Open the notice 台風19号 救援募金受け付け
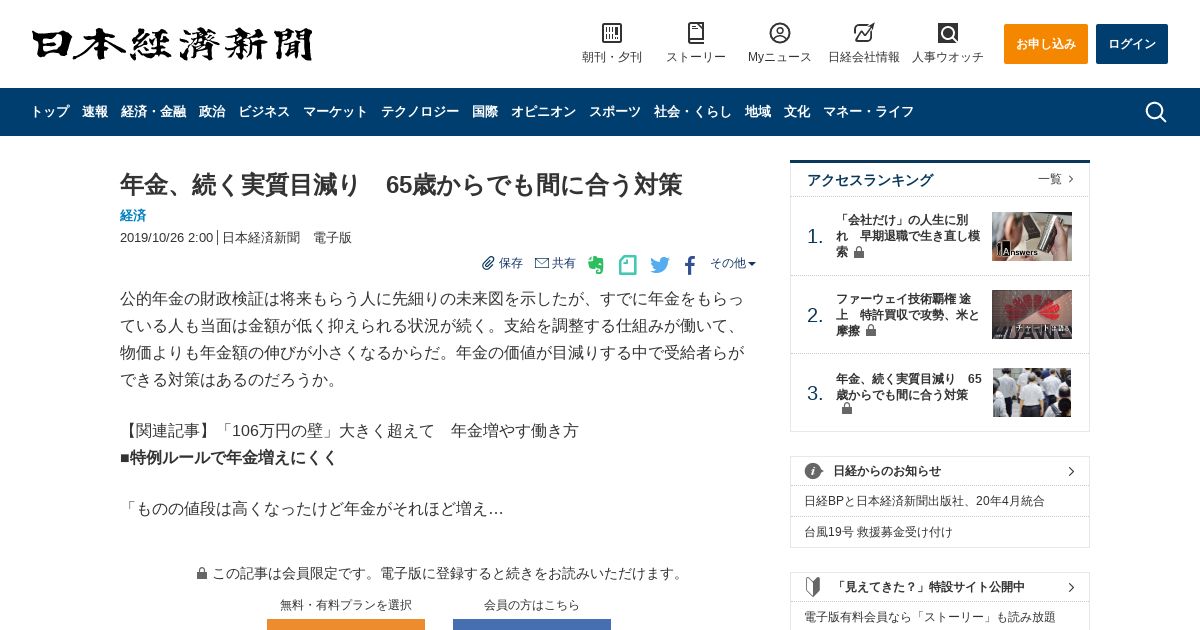 tap(878, 532)
